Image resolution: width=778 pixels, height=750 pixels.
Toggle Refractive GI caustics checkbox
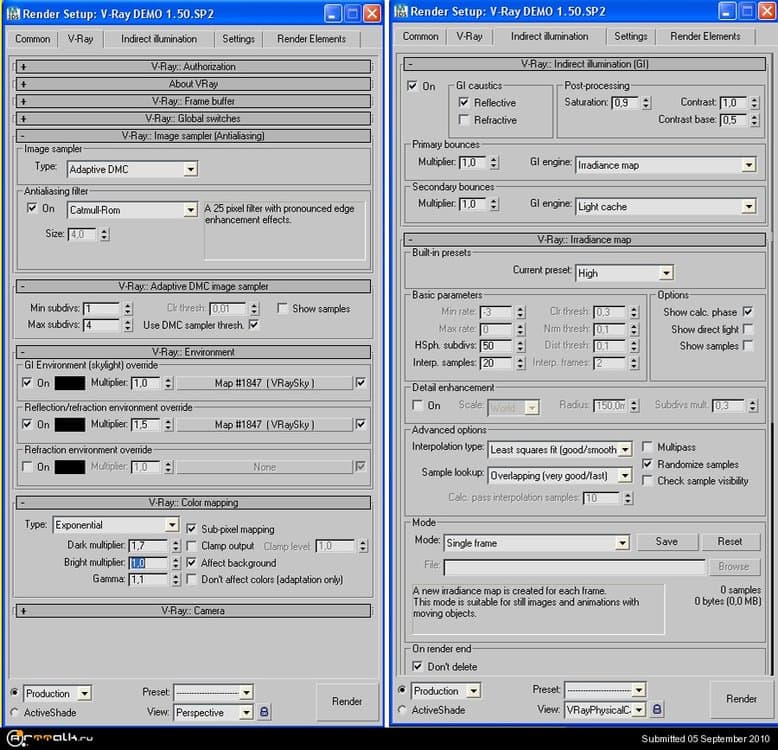[x=463, y=120]
